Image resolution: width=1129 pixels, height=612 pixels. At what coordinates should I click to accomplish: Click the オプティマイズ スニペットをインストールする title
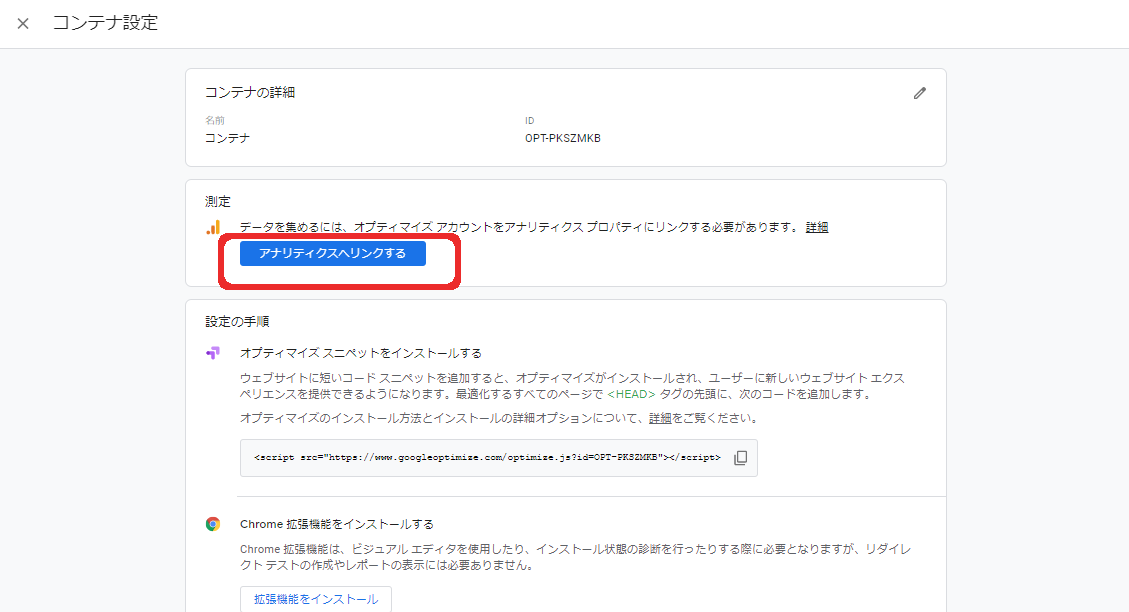[361, 353]
